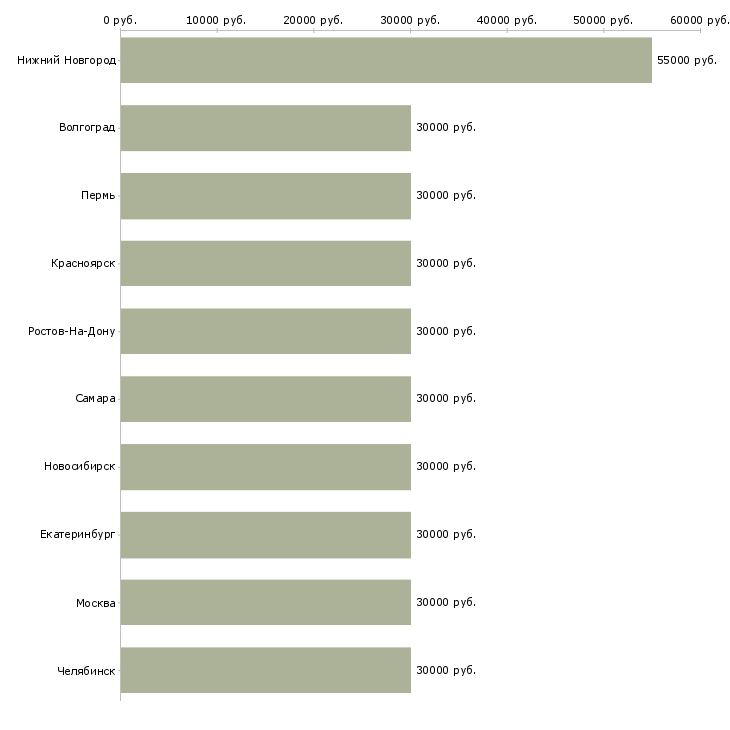Click the Москва bar

click(265, 602)
